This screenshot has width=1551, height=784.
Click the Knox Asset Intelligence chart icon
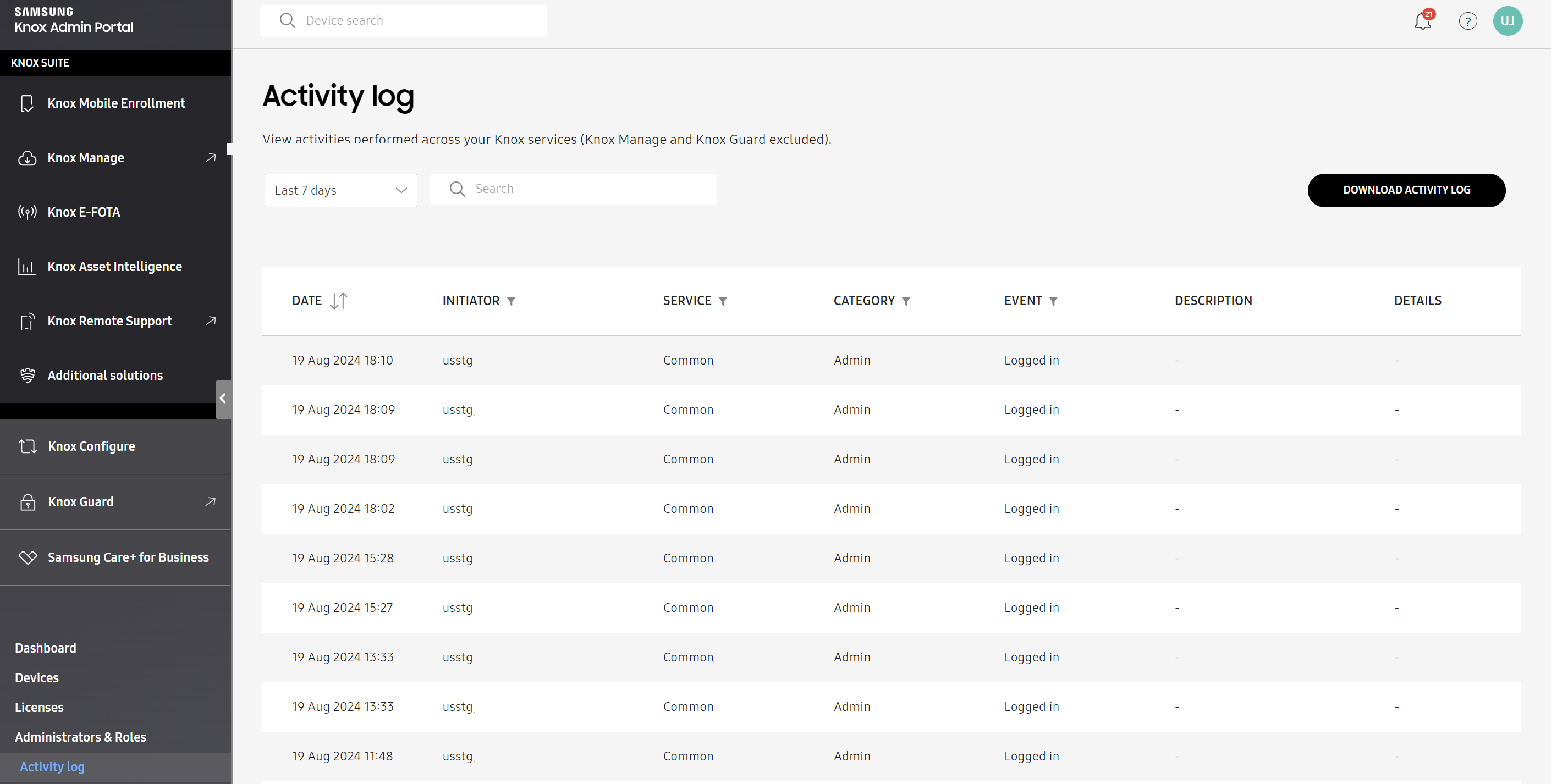(26, 267)
